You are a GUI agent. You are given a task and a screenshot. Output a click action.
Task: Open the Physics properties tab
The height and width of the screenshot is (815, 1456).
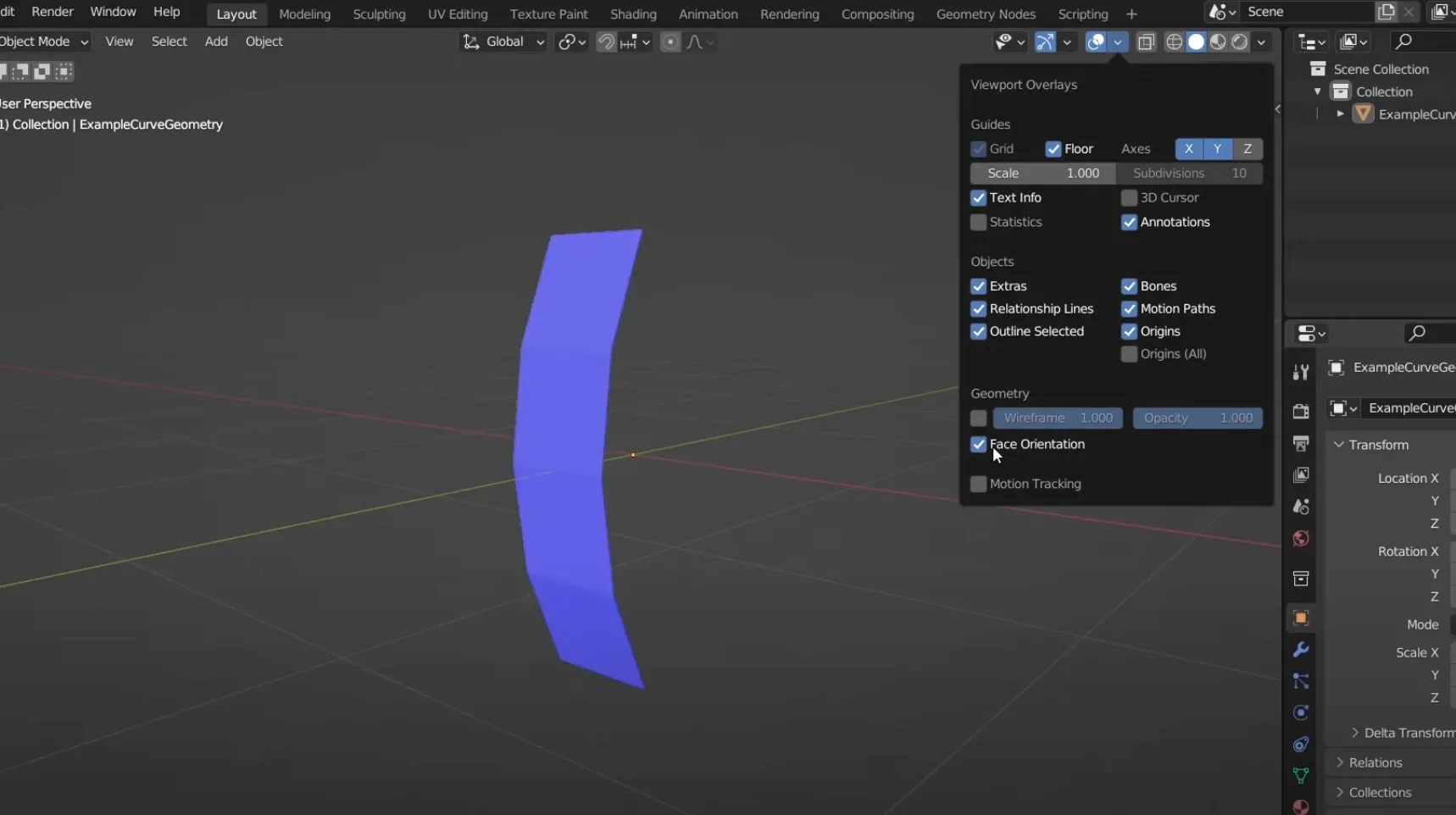pos(1301,712)
